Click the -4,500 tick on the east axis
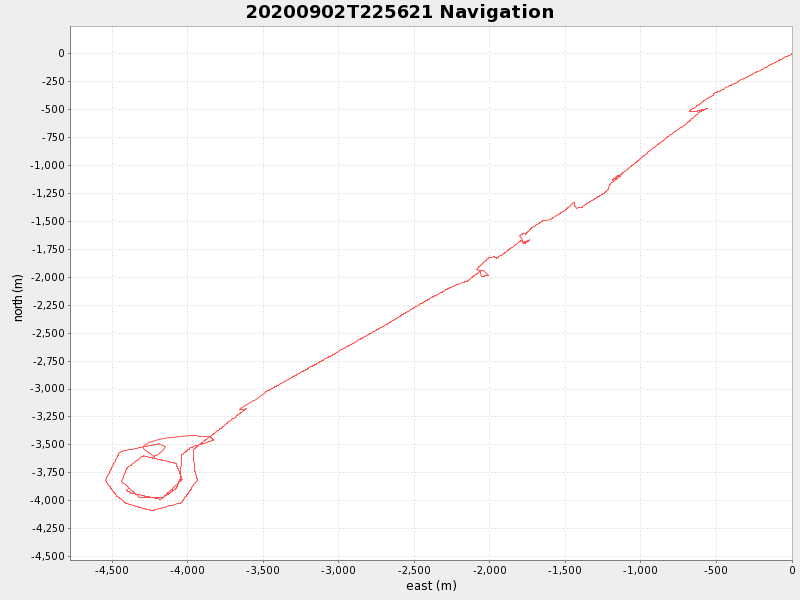 click(112, 571)
